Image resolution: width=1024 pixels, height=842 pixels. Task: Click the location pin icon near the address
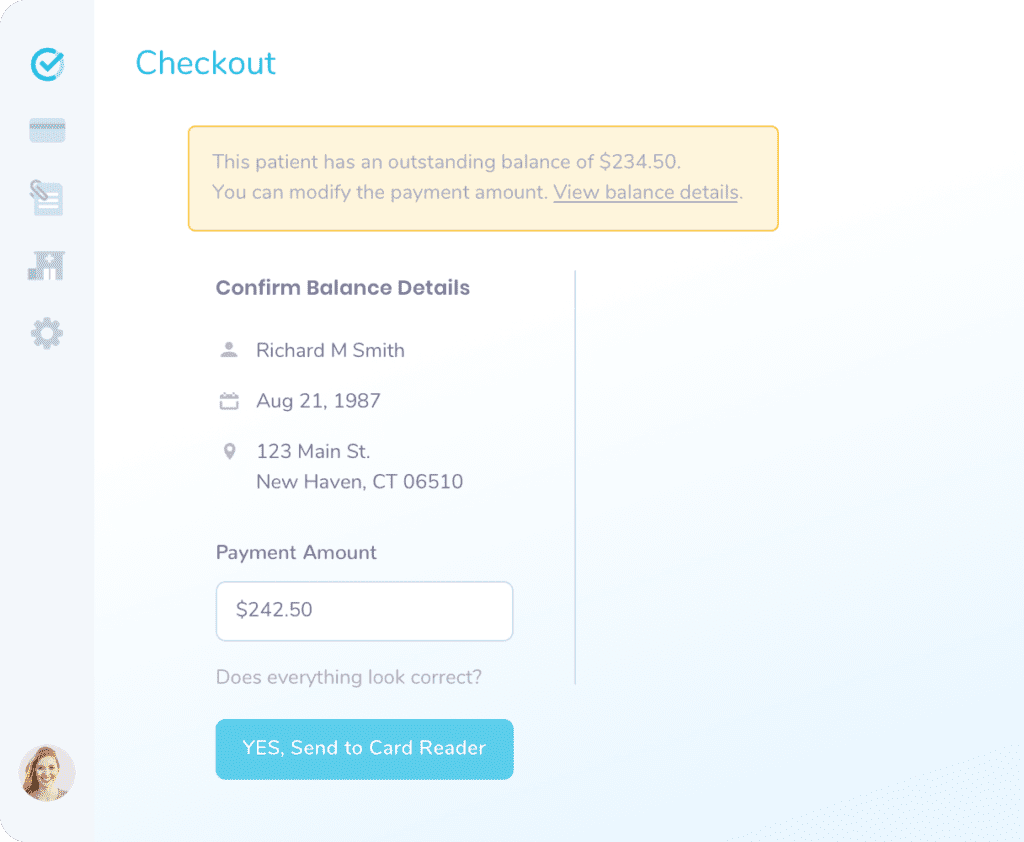(x=229, y=451)
